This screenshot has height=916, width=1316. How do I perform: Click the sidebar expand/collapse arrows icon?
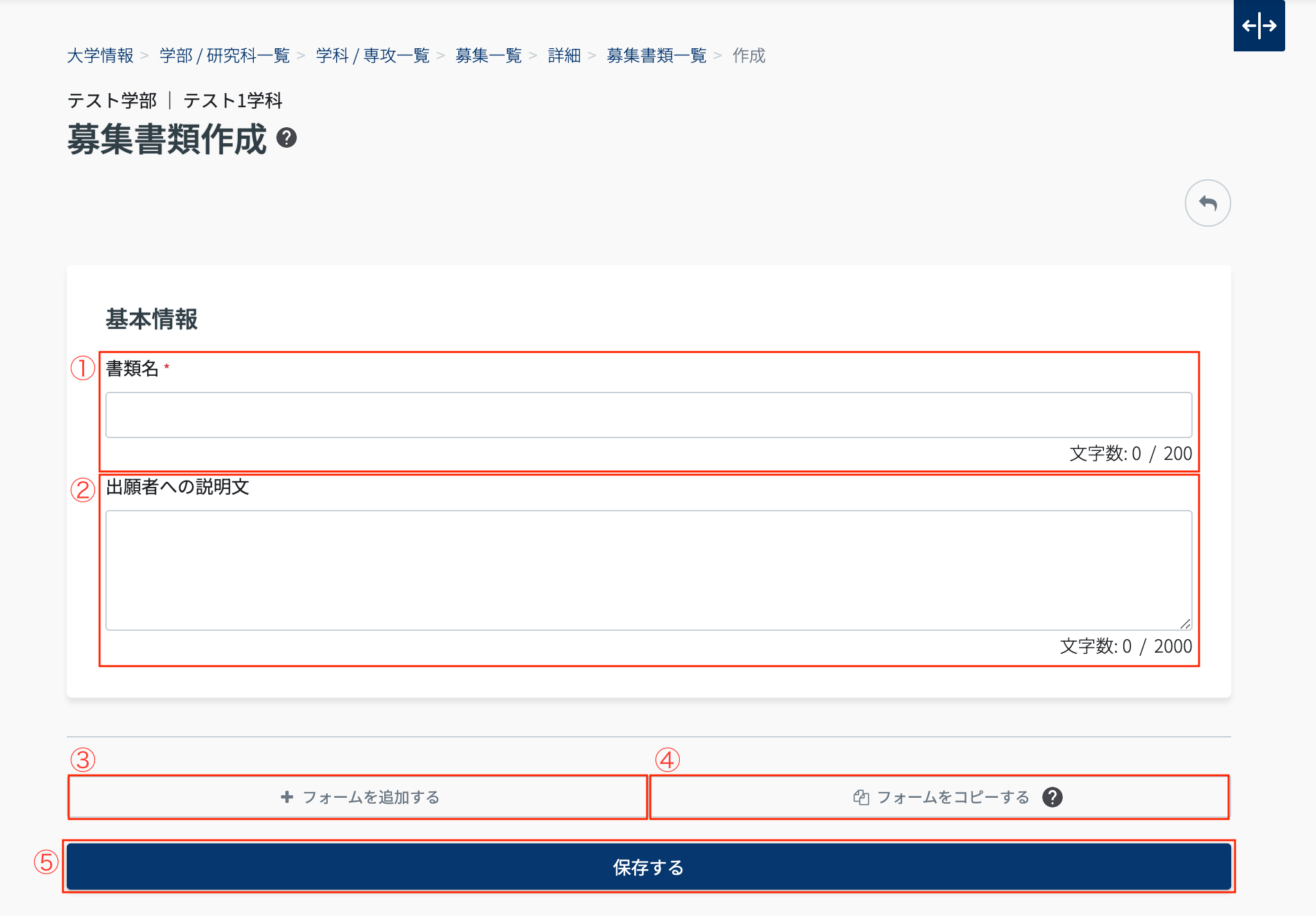tap(1259, 26)
